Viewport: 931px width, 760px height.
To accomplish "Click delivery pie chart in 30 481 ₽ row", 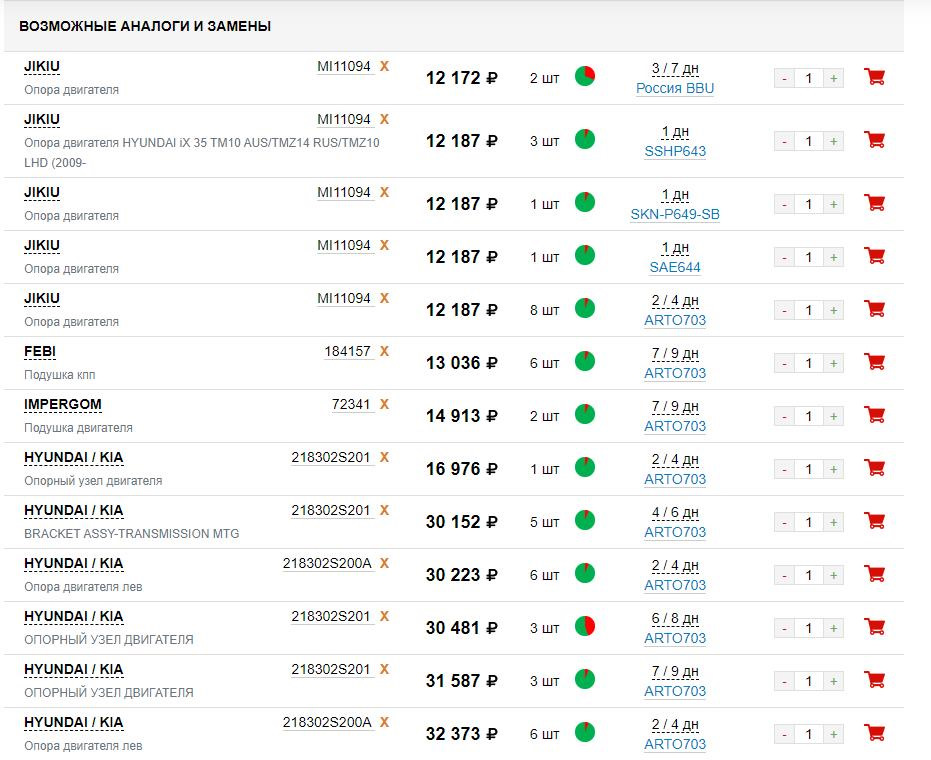I will 585,626.
